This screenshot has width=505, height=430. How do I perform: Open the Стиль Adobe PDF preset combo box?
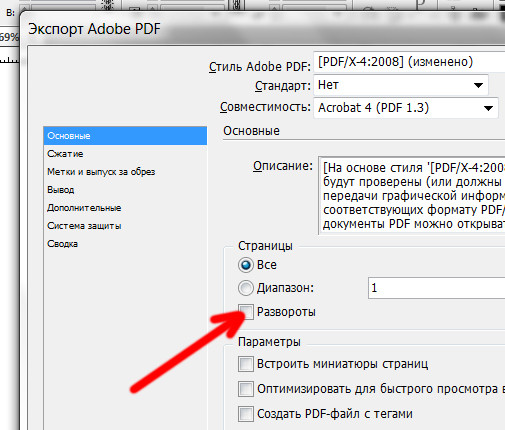(409, 62)
